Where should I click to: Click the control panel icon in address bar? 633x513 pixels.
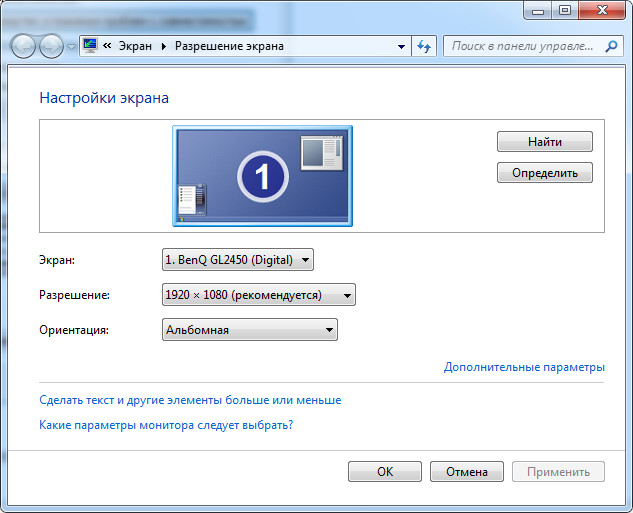90,46
